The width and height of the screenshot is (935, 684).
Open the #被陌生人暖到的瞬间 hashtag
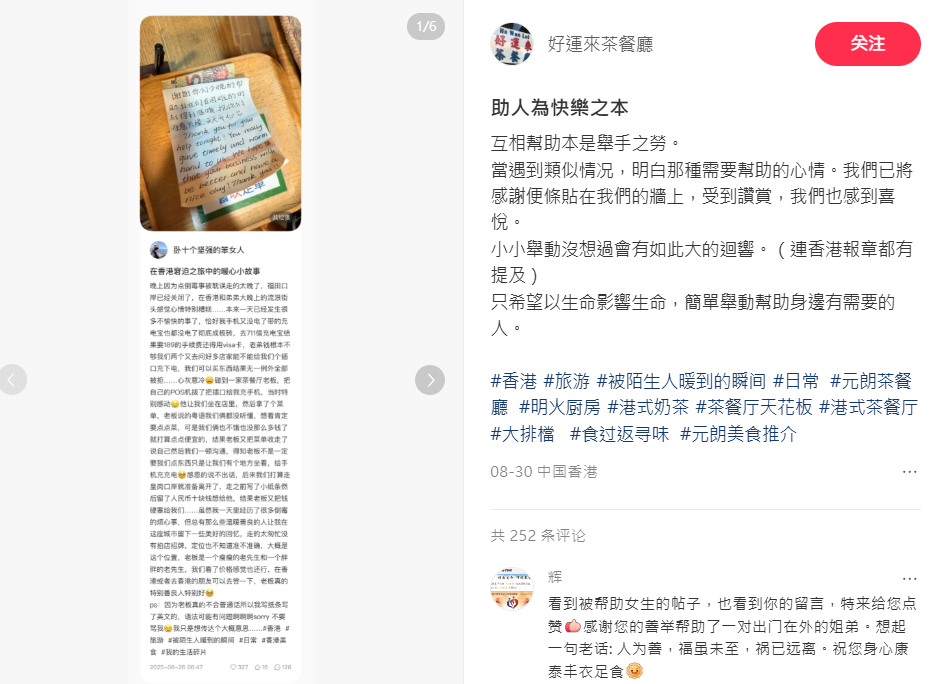[x=682, y=381]
